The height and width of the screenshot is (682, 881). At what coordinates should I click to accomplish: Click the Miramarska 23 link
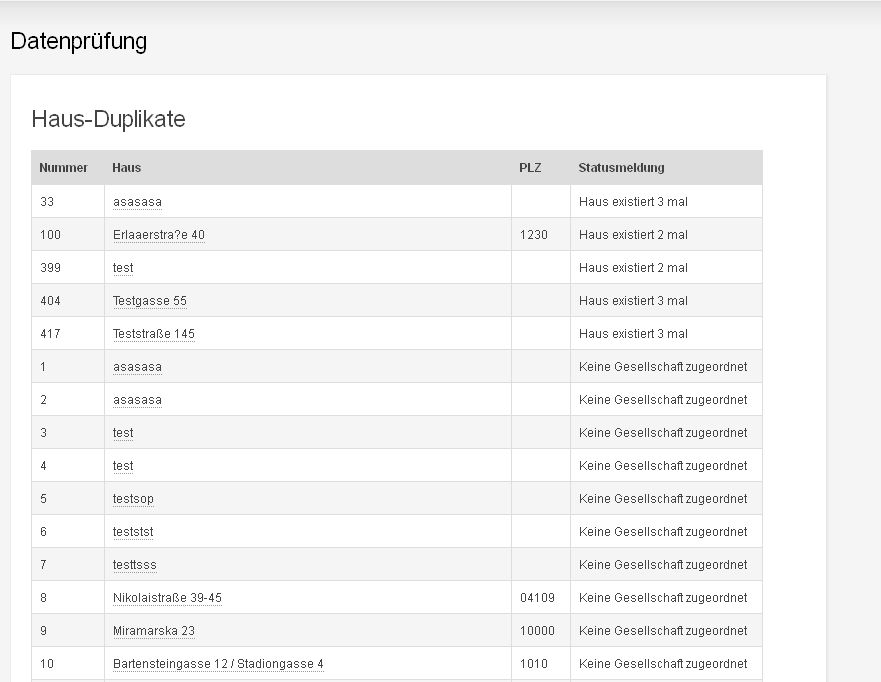pos(154,631)
